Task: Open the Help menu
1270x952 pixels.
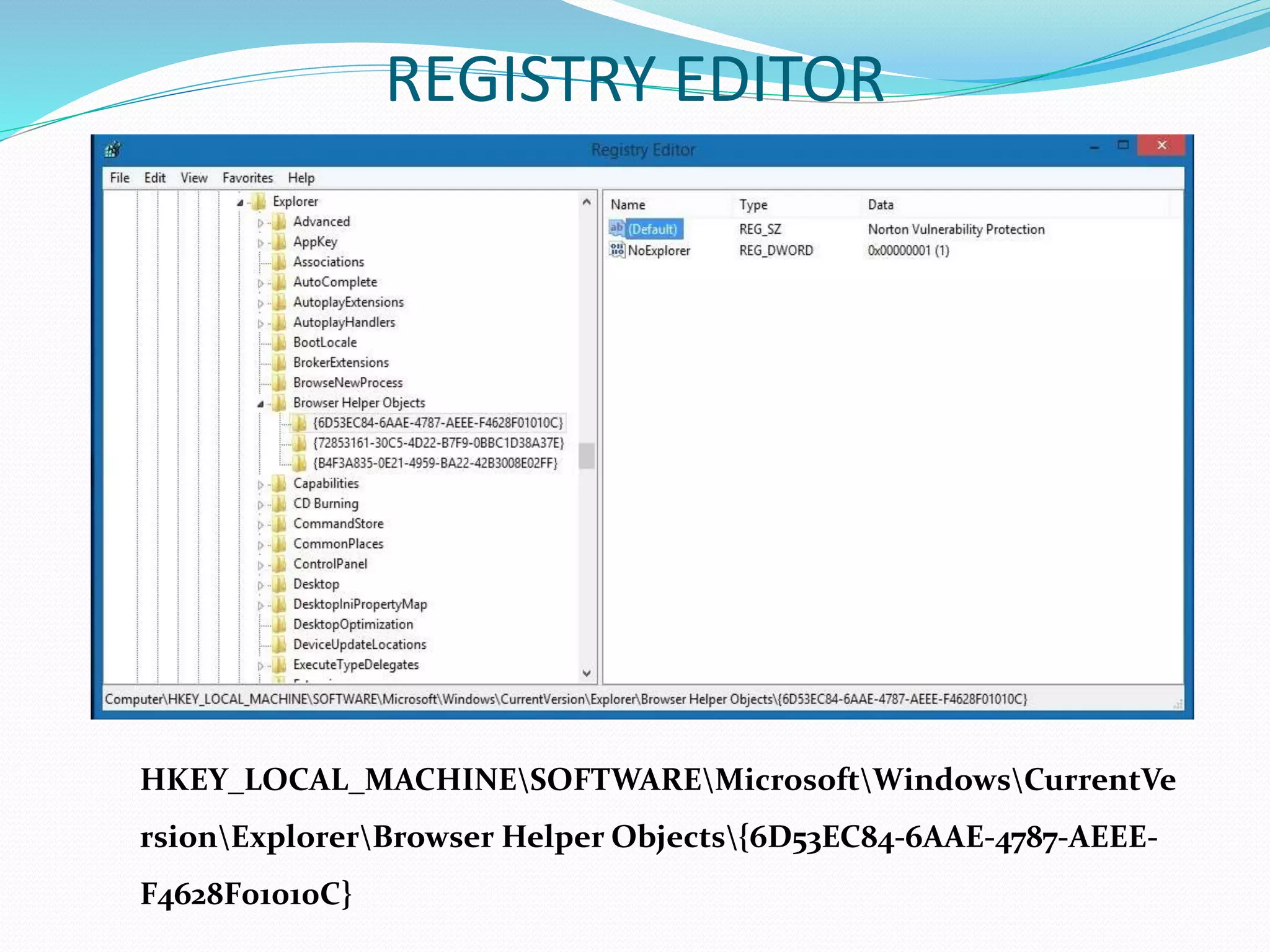Action: coord(301,178)
